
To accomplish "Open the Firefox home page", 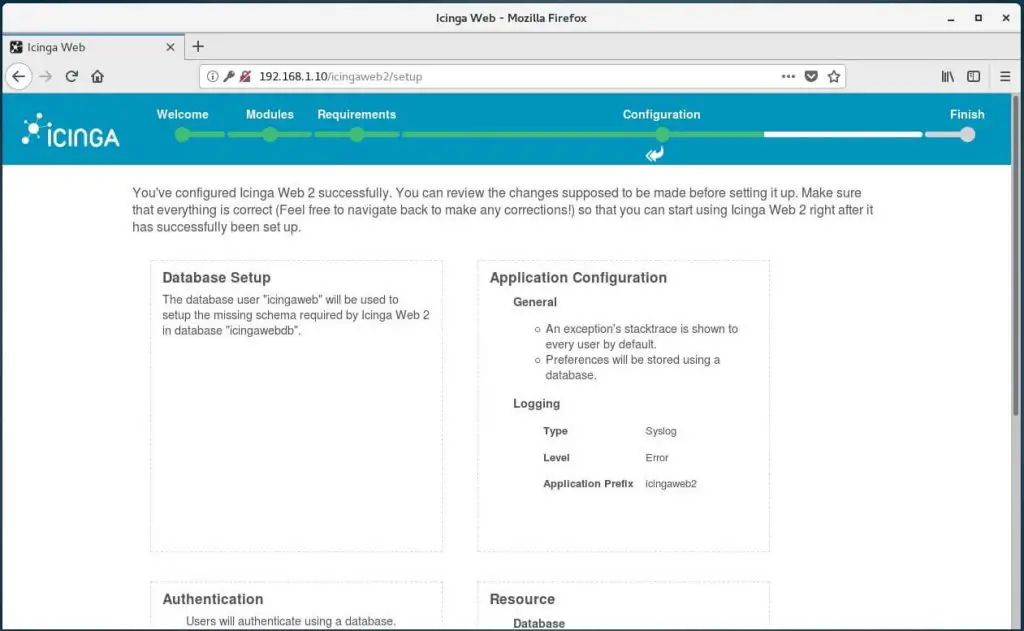I will tap(97, 76).
